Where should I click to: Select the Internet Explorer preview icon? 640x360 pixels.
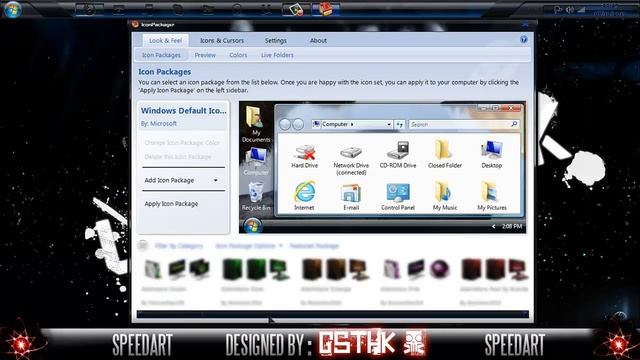pos(304,192)
